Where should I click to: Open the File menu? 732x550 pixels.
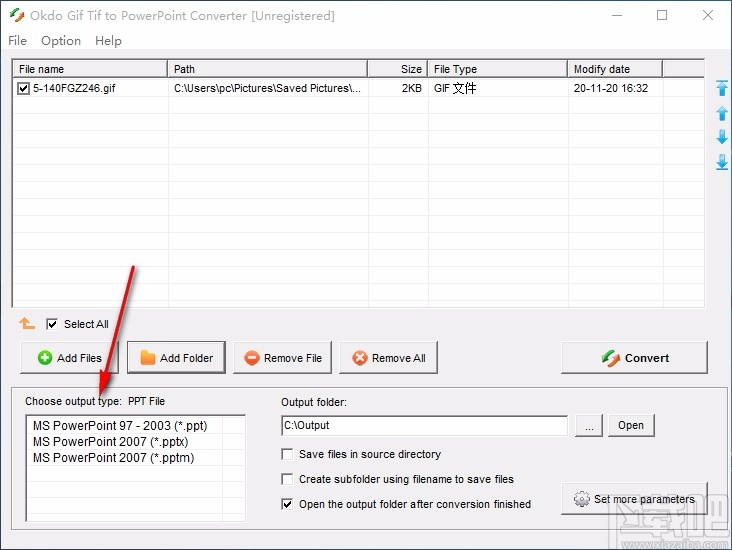click(17, 41)
